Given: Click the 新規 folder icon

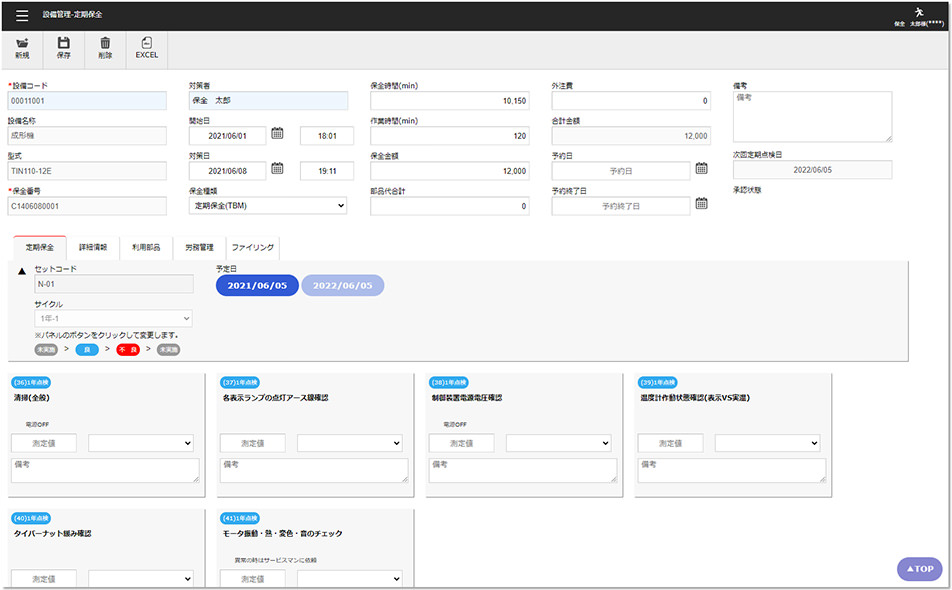Looking at the screenshot, I should tap(22, 43).
